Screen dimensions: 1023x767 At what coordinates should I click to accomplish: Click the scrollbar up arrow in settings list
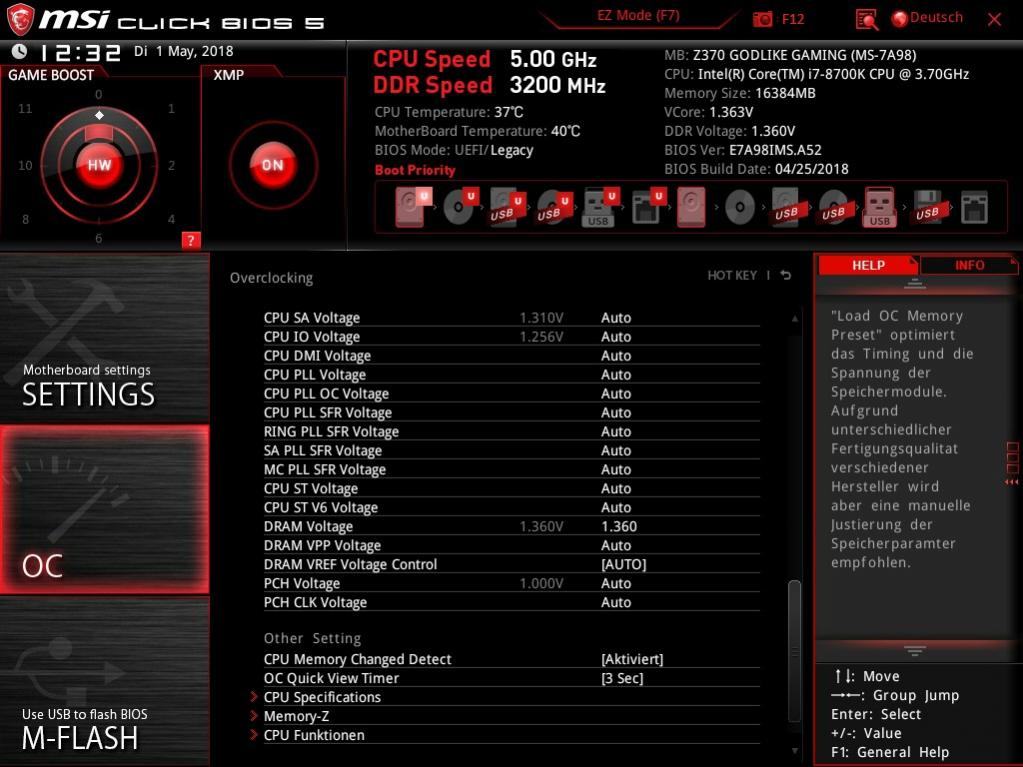click(x=795, y=319)
